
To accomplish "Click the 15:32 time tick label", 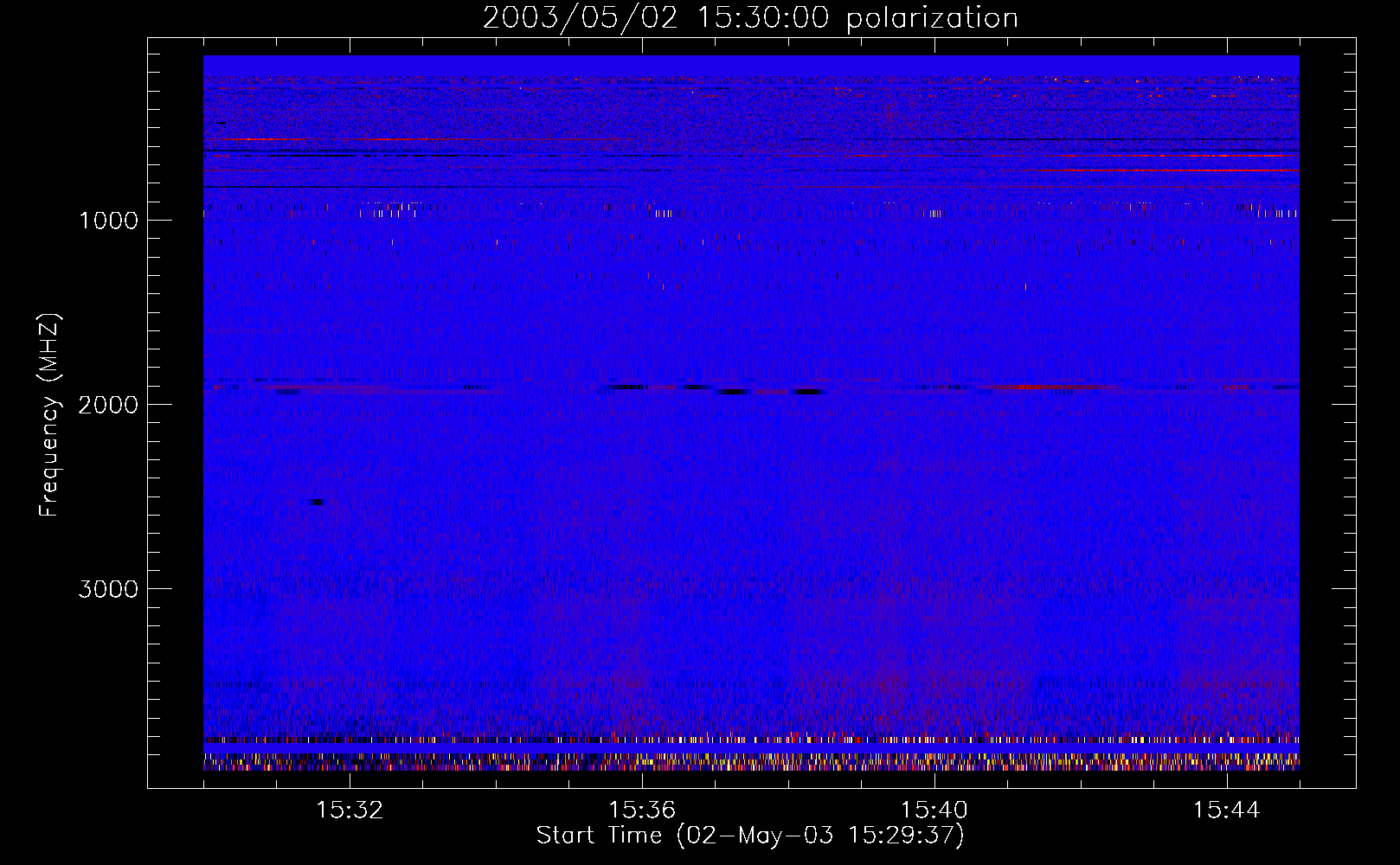I will (x=350, y=811).
